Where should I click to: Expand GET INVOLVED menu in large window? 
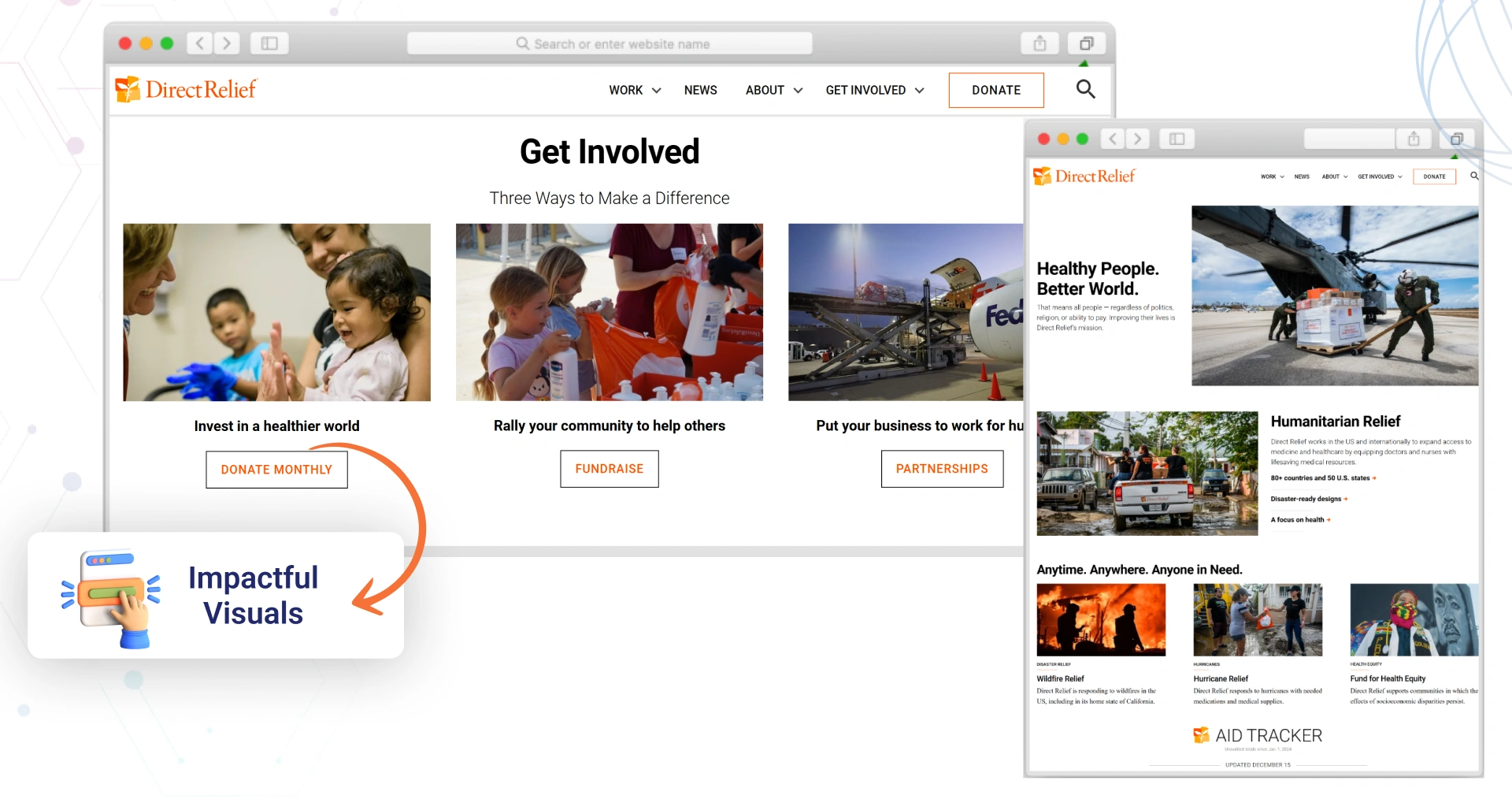point(875,90)
